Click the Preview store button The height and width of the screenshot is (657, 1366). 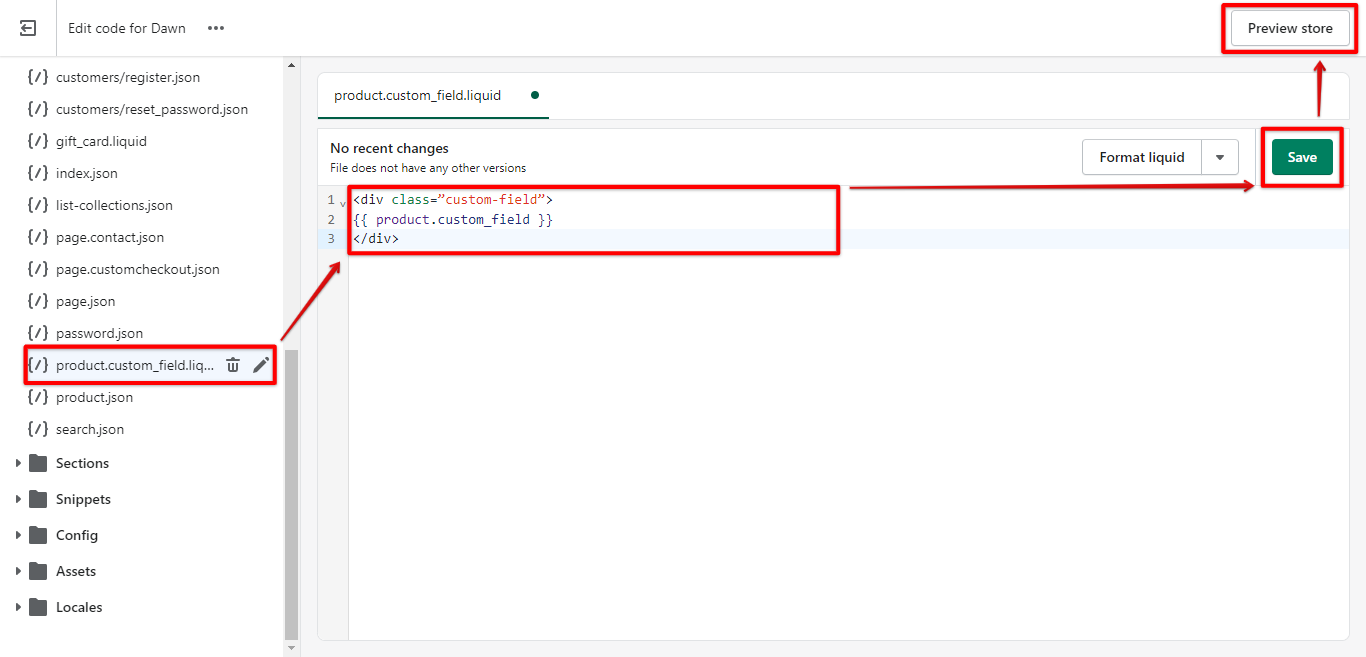click(1289, 28)
